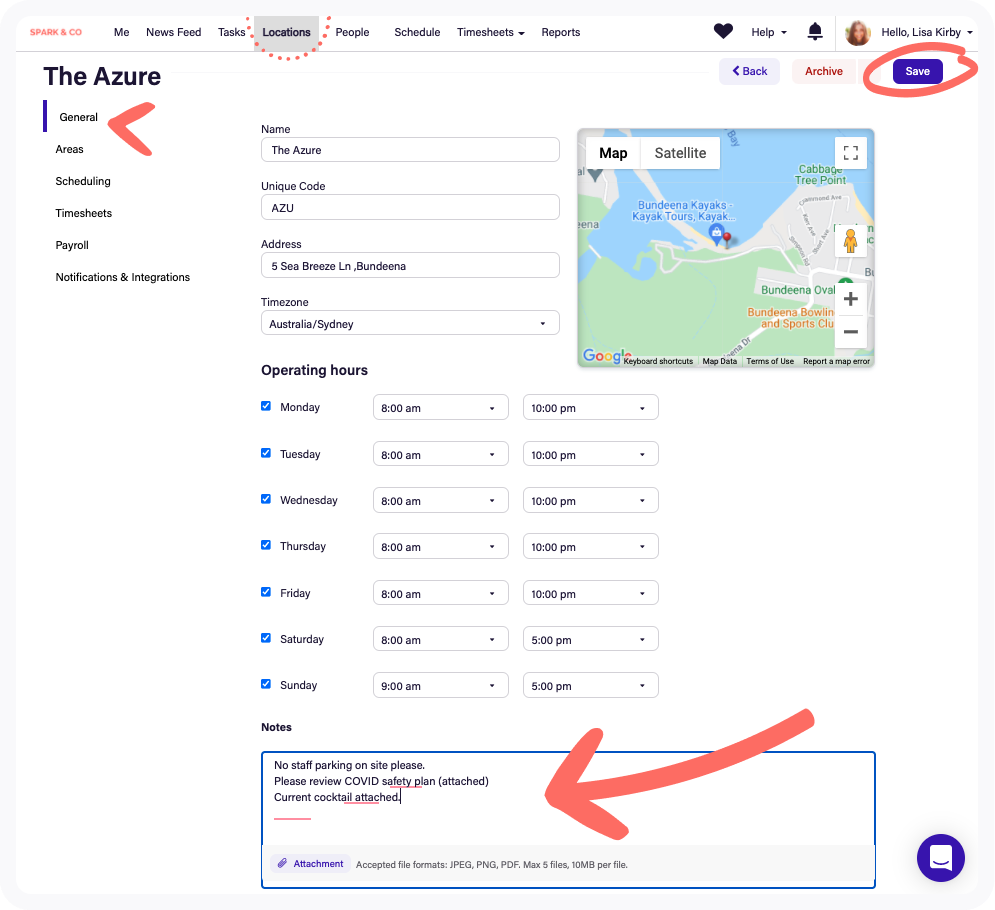This screenshot has height=910, width=995.
Task: Zoom in on the map
Action: tap(850, 299)
